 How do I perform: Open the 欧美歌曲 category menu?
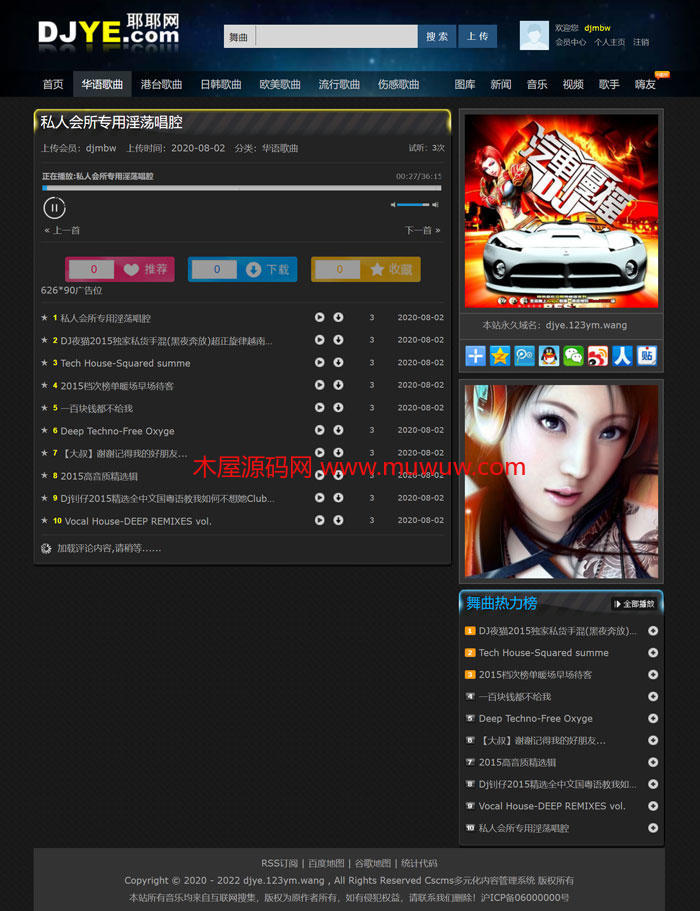[x=280, y=84]
